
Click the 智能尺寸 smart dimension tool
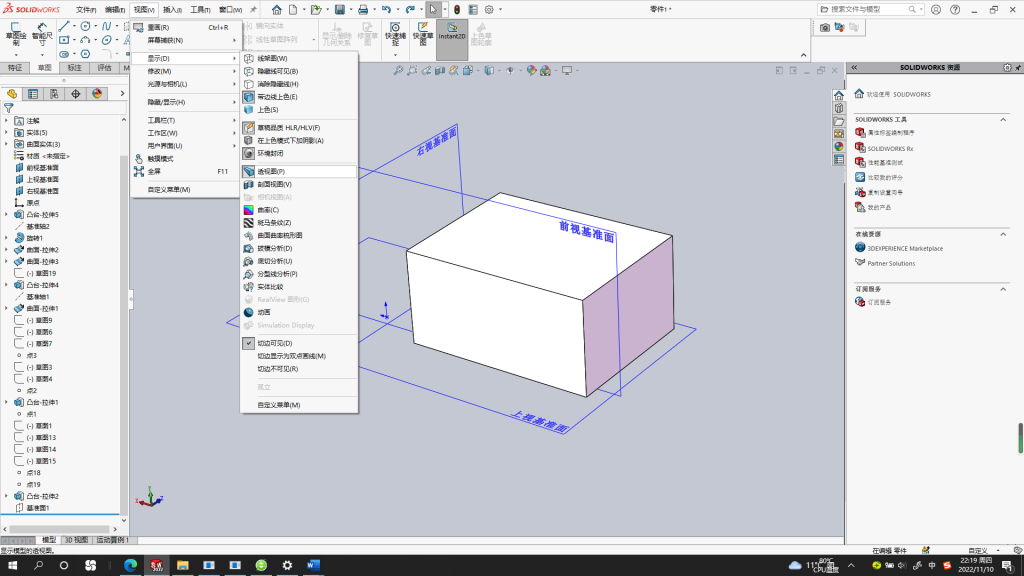(x=42, y=34)
